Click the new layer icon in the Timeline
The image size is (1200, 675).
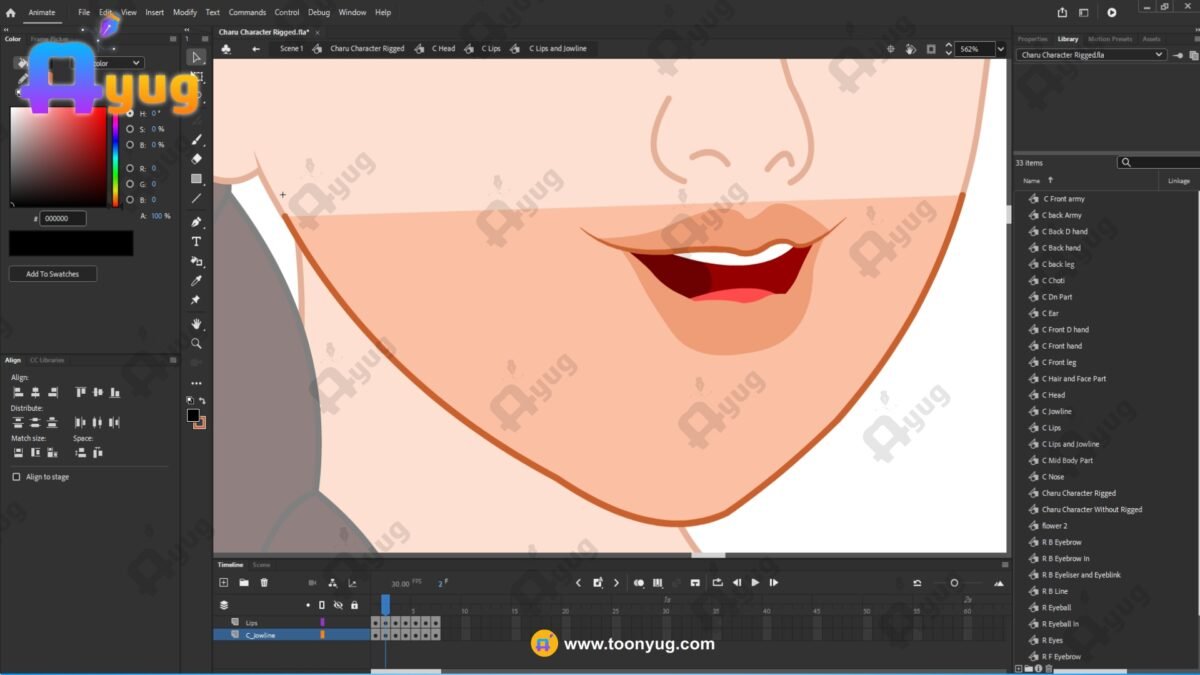click(x=224, y=583)
